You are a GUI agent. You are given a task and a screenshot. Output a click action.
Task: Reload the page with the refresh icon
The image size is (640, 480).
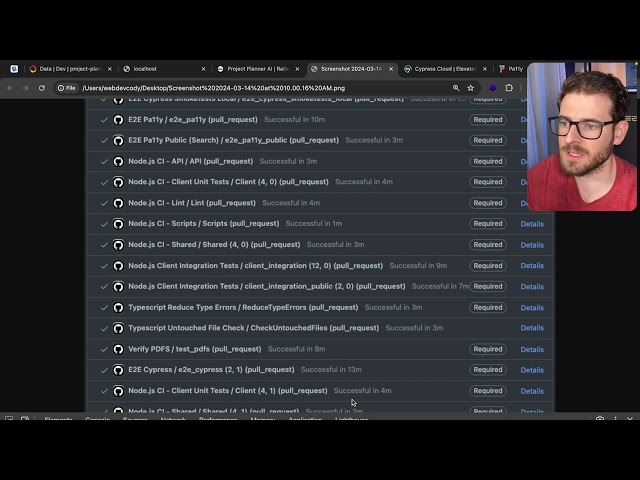click(41, 88)
